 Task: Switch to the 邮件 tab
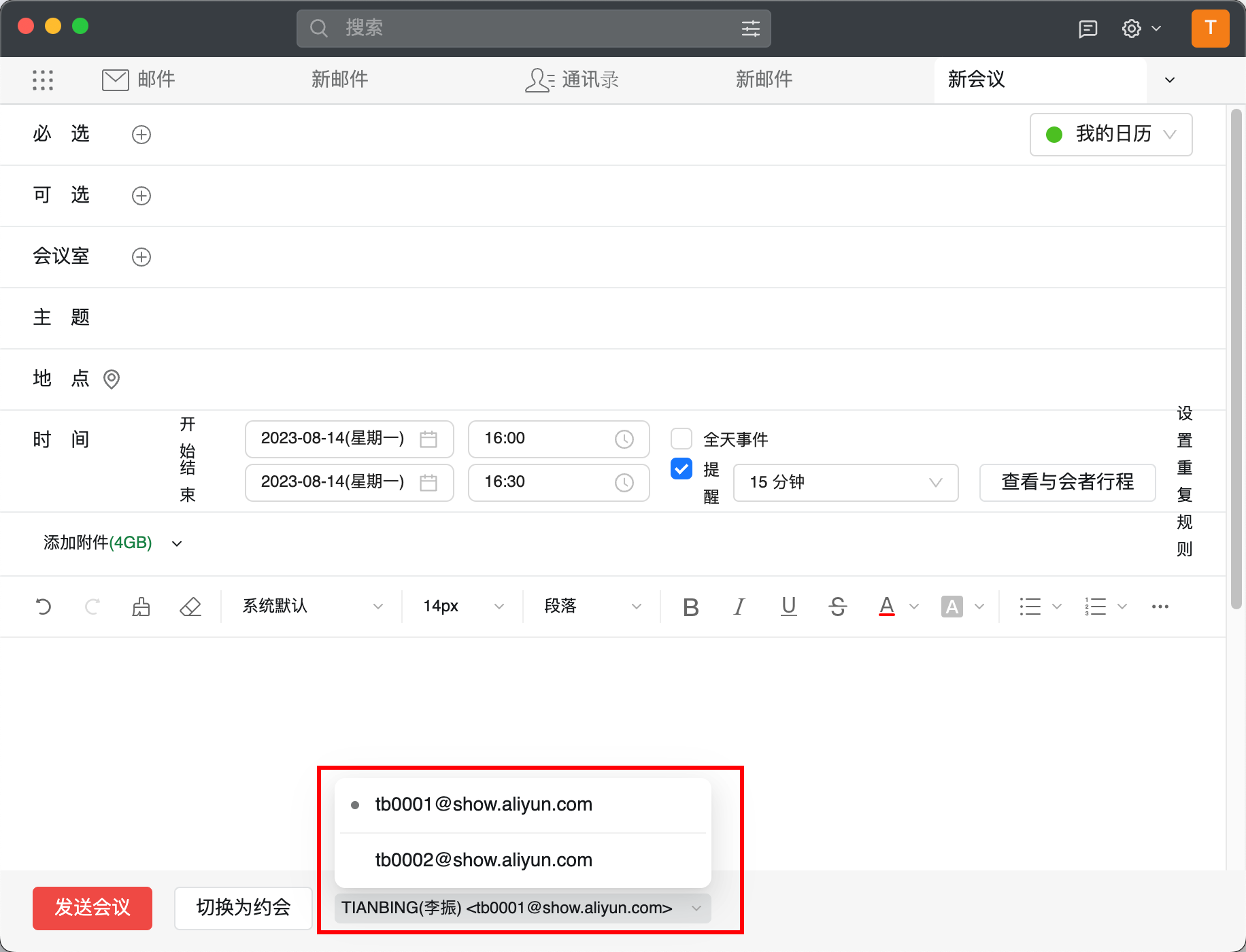tap(138, 80)
